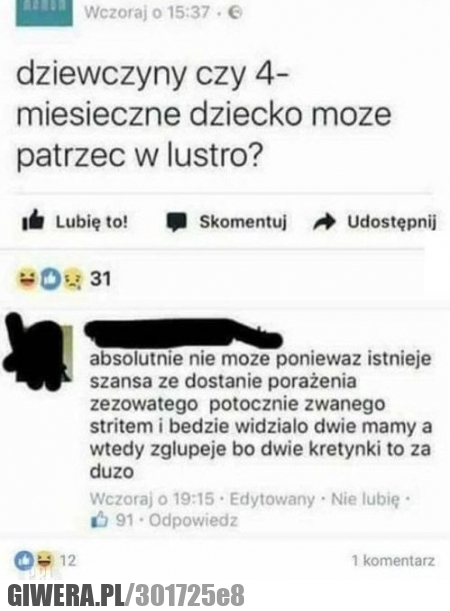The width and height of the screenshot is (450, 611).
Task: Click Skomentuj to write a comment
Action: [243, 222]
